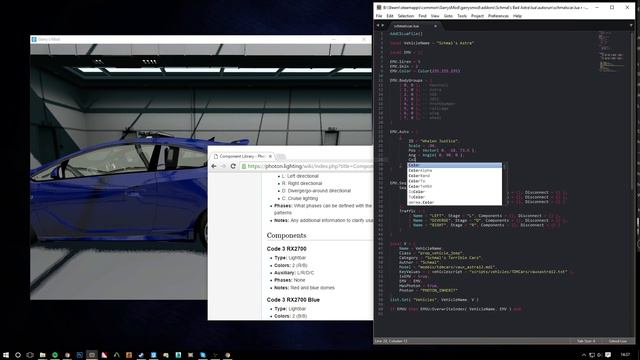Open Cortana search circle on taskbar
The height and width of the screenshot is (360, 640).
point(18,355)
